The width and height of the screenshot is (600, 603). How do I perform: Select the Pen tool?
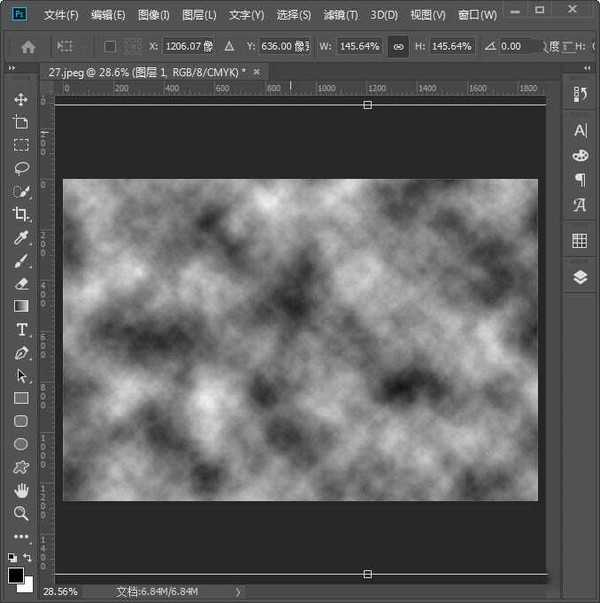pyautogui.click(x=21, y=353)
